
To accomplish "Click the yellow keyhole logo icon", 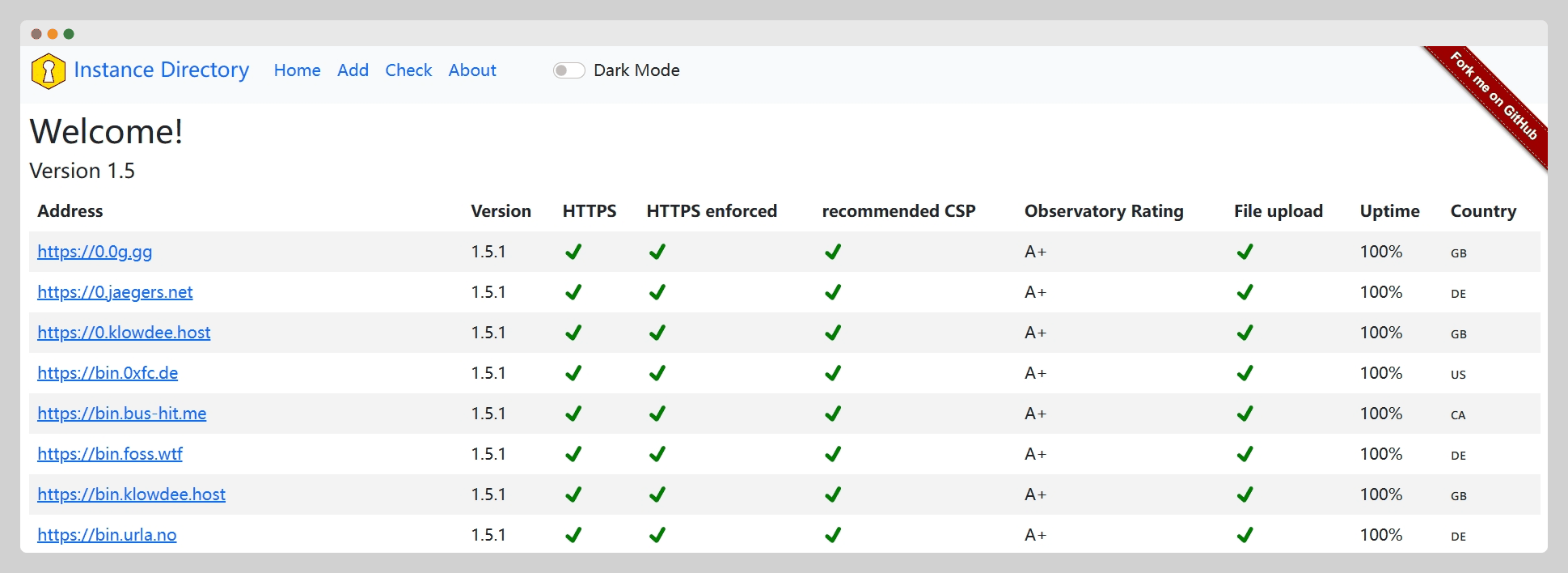I will pos(48,71).
